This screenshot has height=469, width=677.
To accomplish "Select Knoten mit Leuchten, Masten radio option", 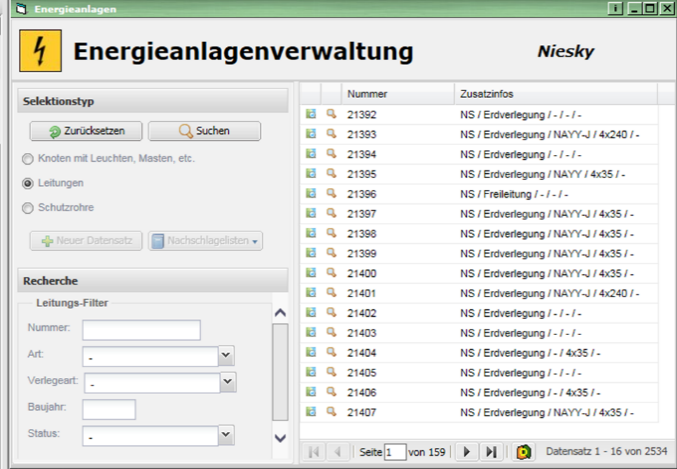I will [28, 159].
